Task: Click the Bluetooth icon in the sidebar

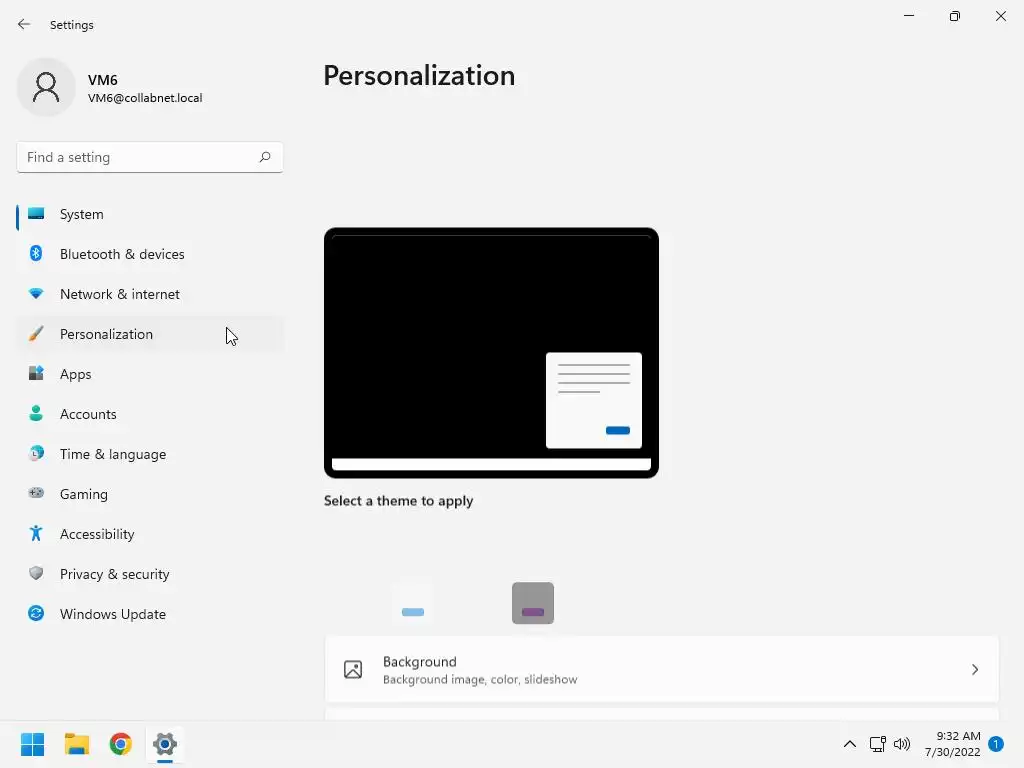Action: pyautogui.click(x=36, y=253)
